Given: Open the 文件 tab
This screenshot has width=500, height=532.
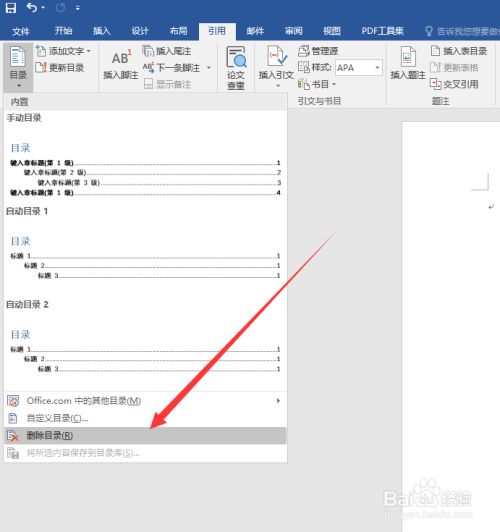Looking at the screenshot, I should click(21, 31).
